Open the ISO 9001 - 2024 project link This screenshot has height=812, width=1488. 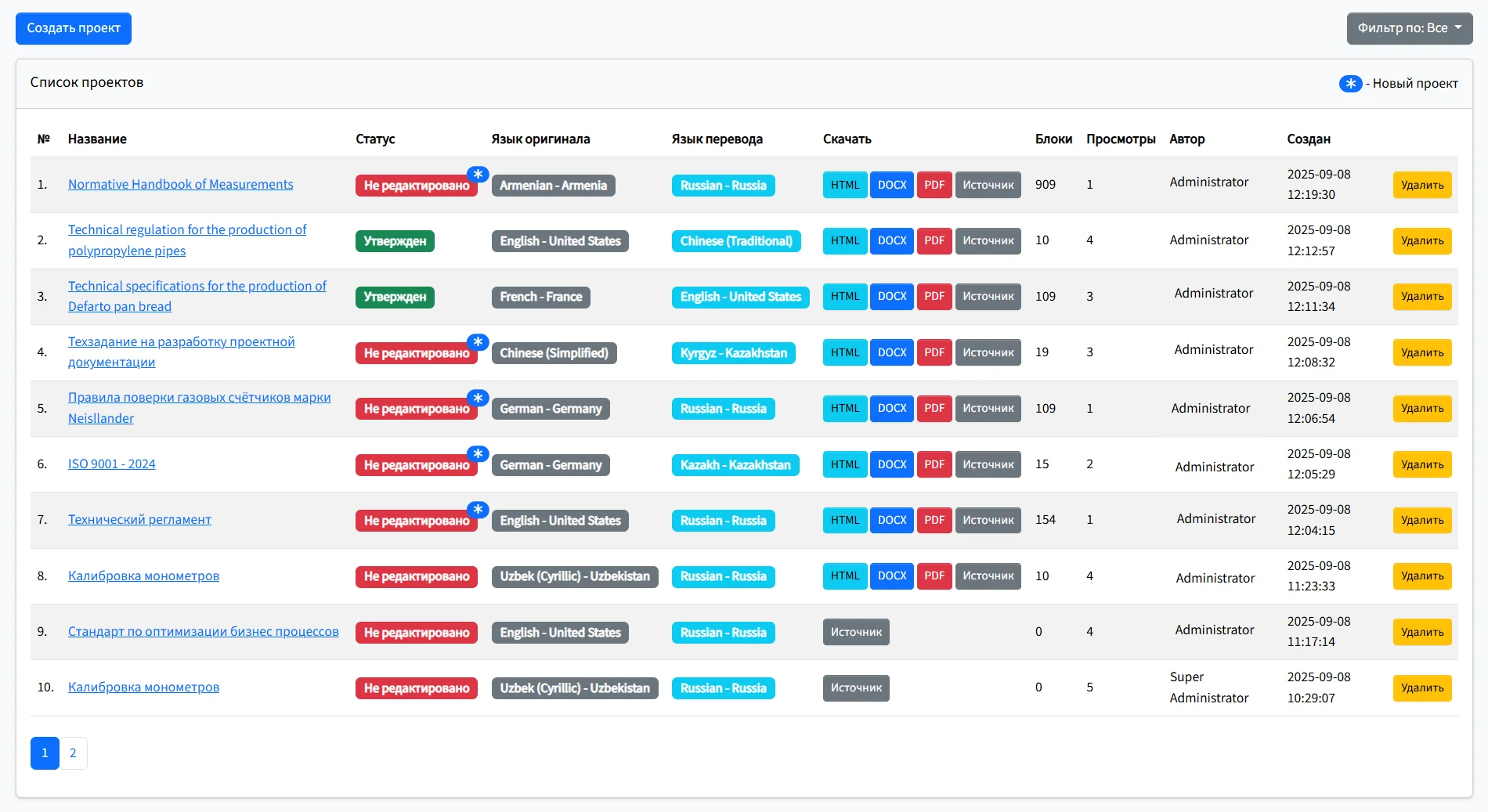point(111,464)
